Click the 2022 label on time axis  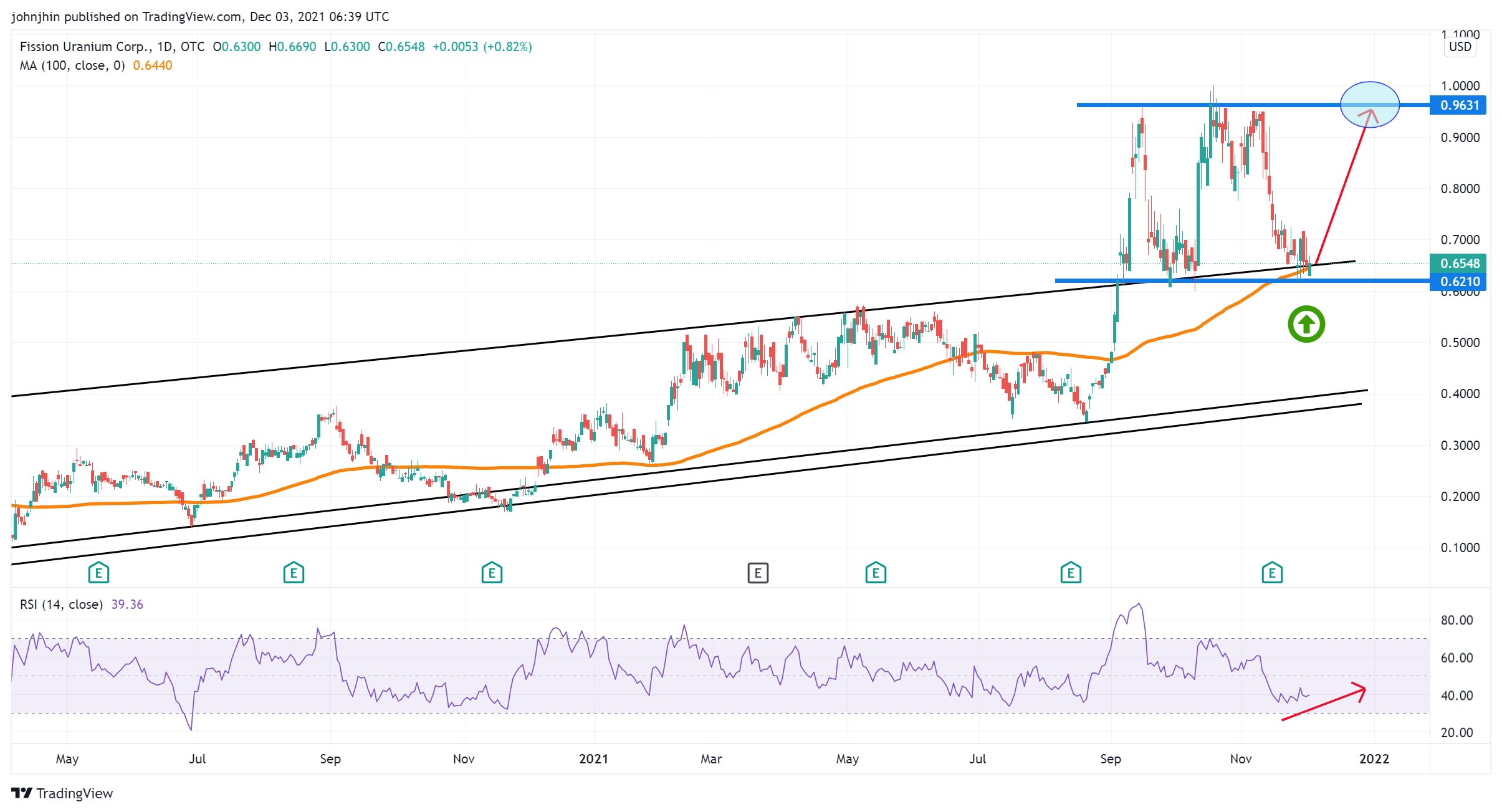[x=1374, y=759]
